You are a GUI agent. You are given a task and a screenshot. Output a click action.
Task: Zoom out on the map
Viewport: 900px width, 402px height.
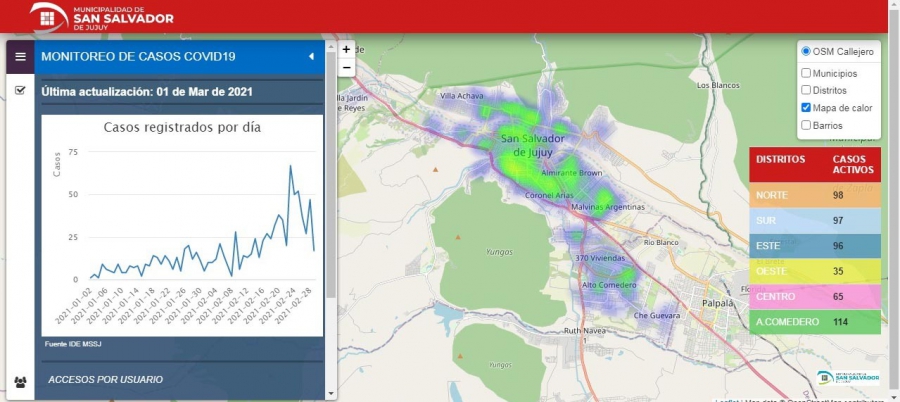346,67
